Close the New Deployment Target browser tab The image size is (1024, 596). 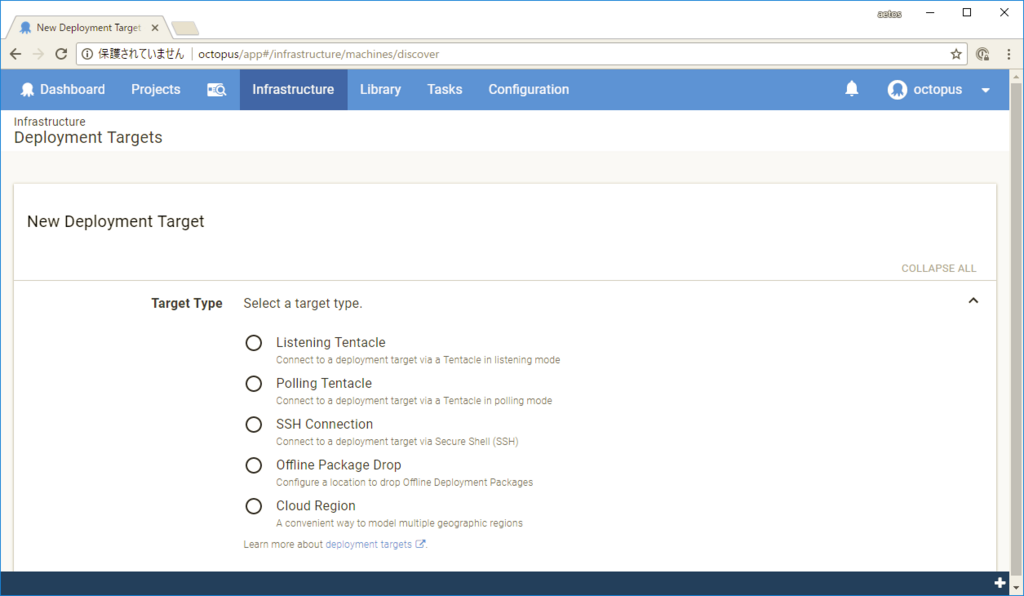(155, 27)
